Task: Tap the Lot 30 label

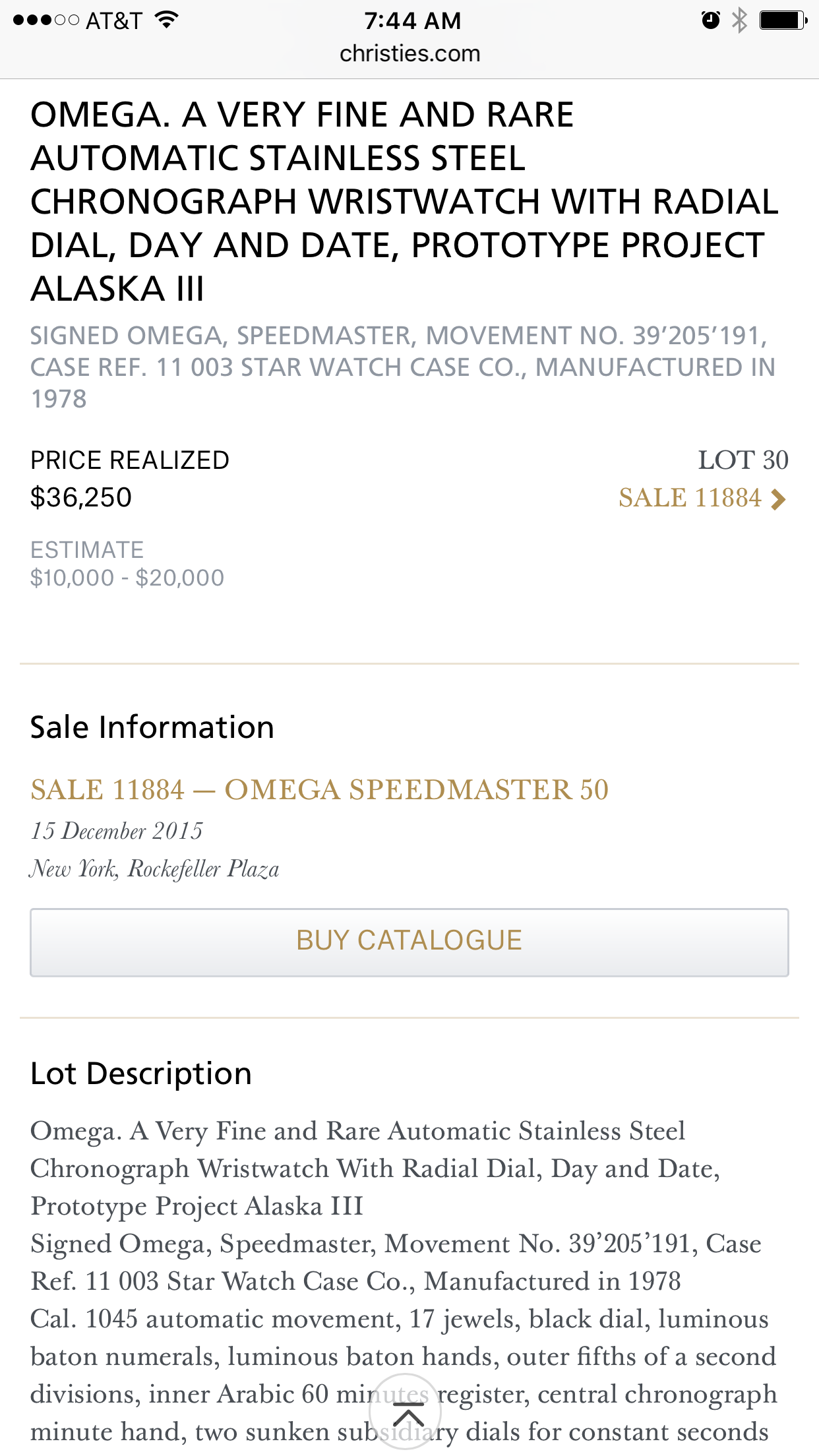Action: (x=743, y=460)
